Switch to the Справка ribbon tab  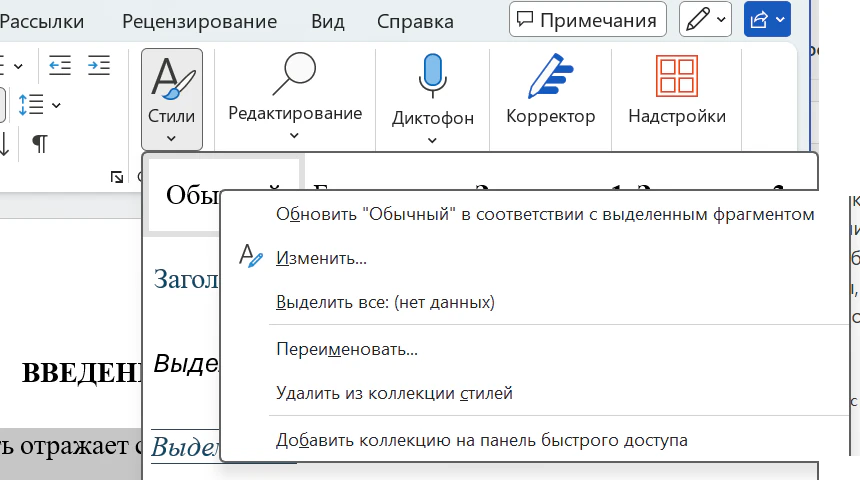point(415,21)
